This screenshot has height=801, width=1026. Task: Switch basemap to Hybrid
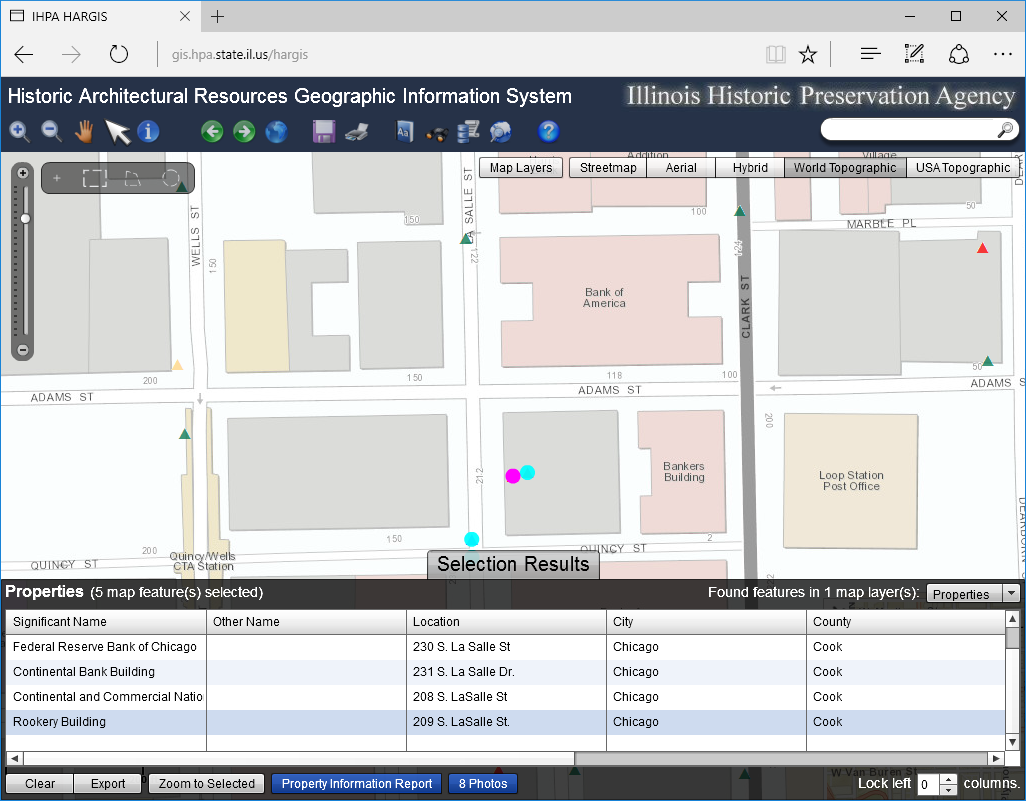point(750,168)
